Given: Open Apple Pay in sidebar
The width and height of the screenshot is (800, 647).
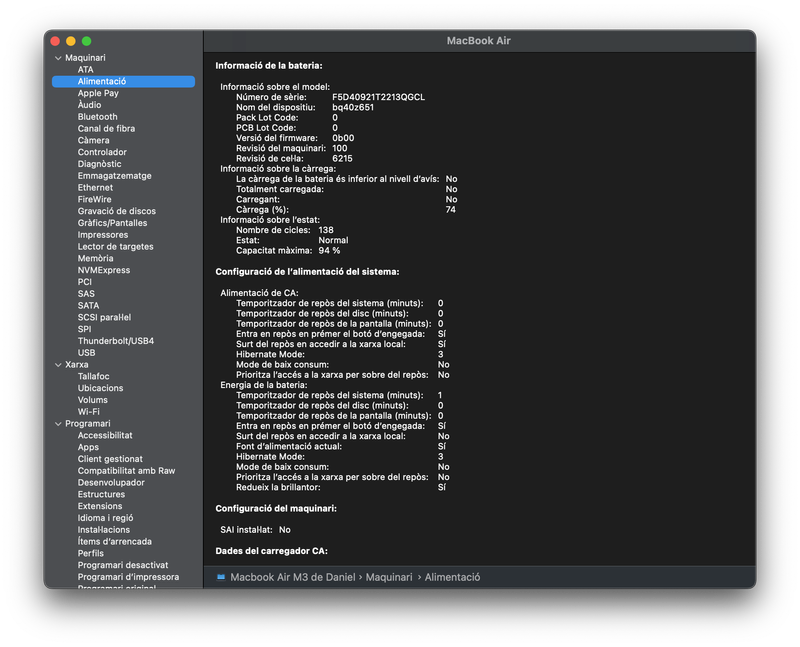Looking at the screenshot, I should pos(98,93).
